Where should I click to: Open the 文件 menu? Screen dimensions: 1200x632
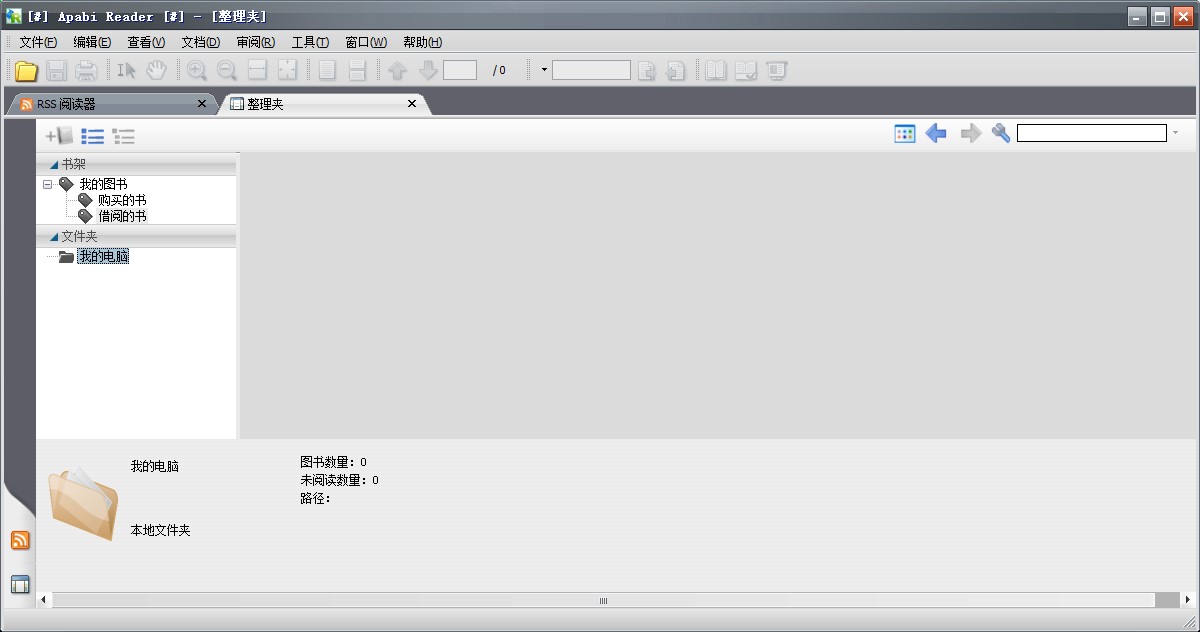(38, 42)
